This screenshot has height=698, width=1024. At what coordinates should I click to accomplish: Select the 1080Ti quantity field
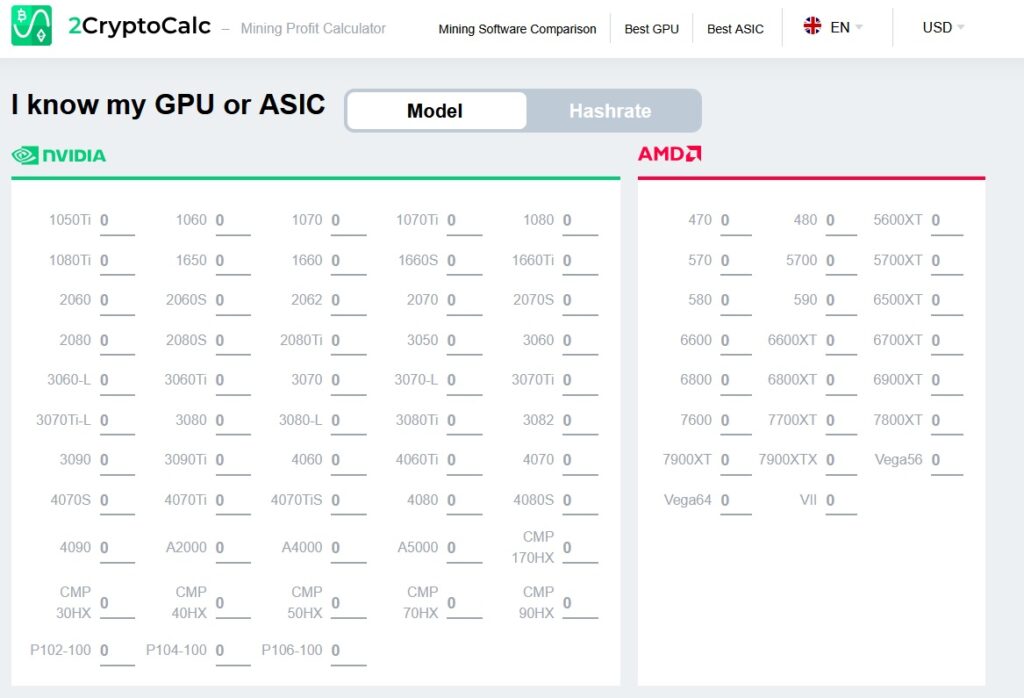coord(117,261)
